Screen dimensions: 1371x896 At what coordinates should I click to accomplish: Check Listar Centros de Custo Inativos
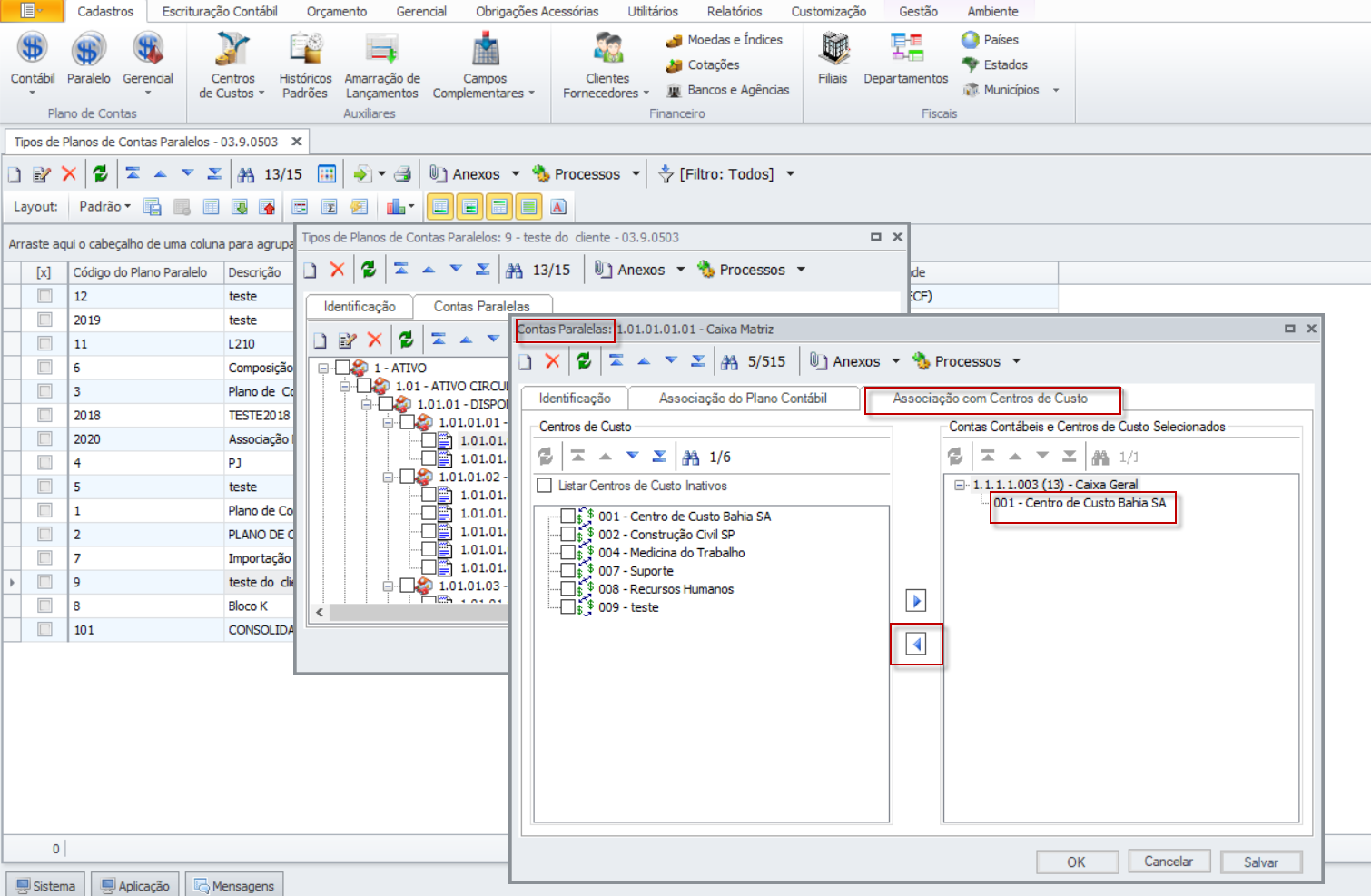click(x=545, y=486)
